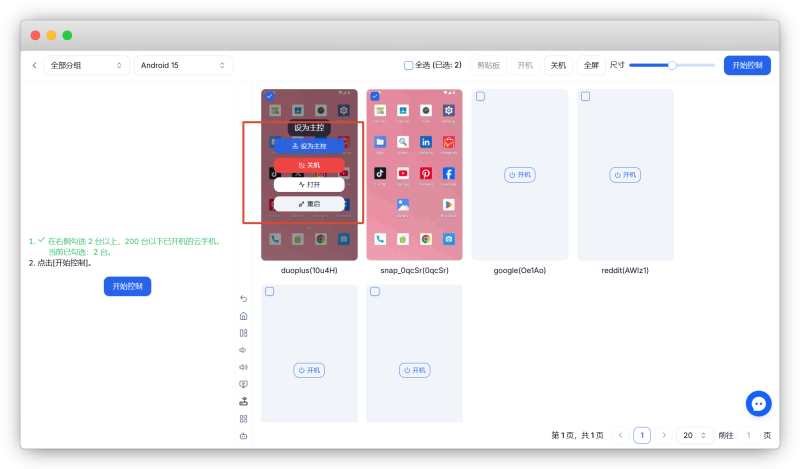
Task: Click 开机 on first unnamed second-row card
Action: (309, 370)
